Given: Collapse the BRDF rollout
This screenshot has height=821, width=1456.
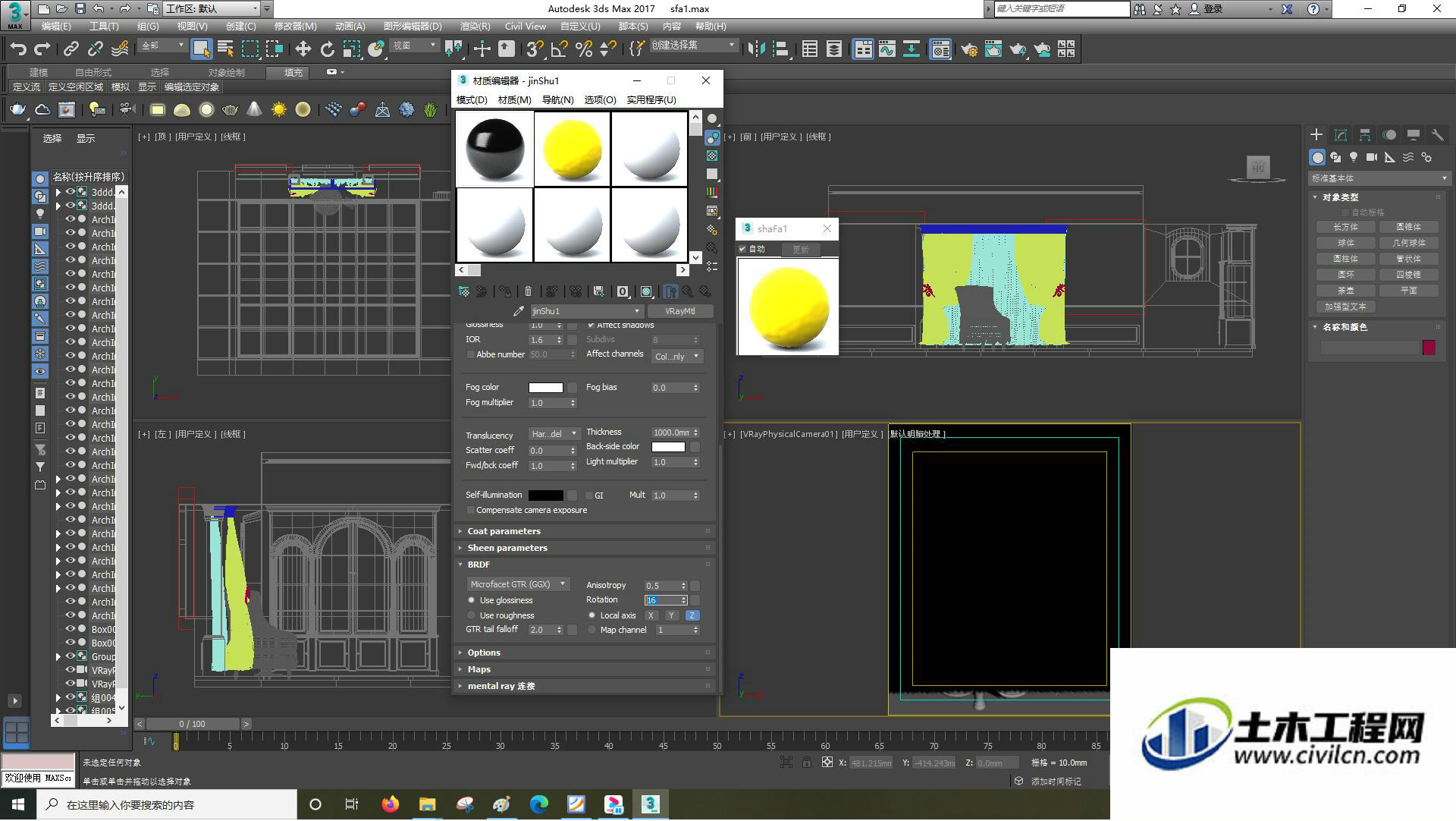Looking at the screenshot, I should 584,565.
